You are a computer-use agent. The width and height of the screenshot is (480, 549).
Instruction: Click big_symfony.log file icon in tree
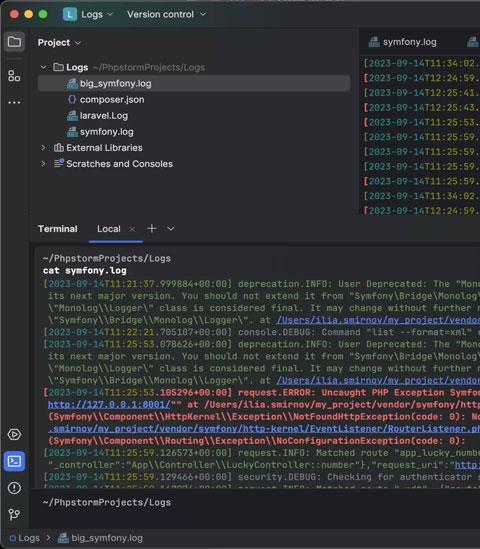point(72,84)
